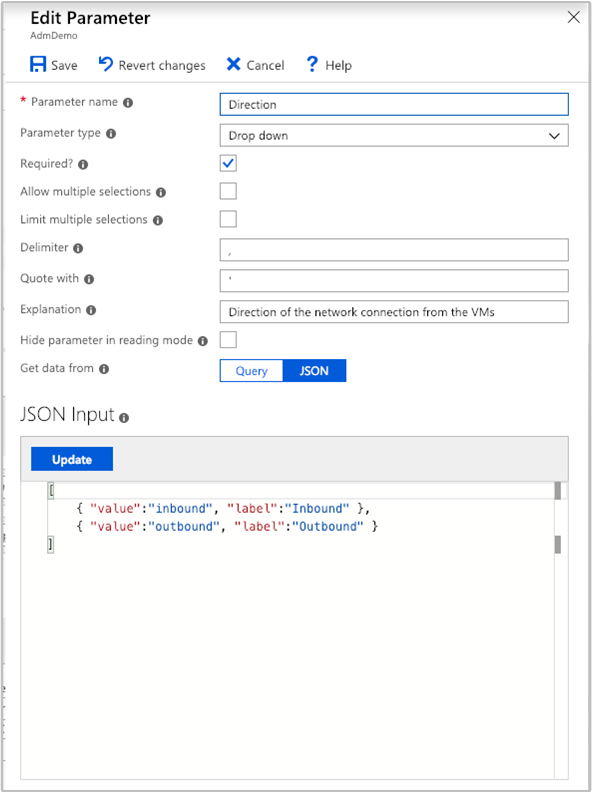
Task: Open the Parameter type Drop down list
Action: [394, 136]
